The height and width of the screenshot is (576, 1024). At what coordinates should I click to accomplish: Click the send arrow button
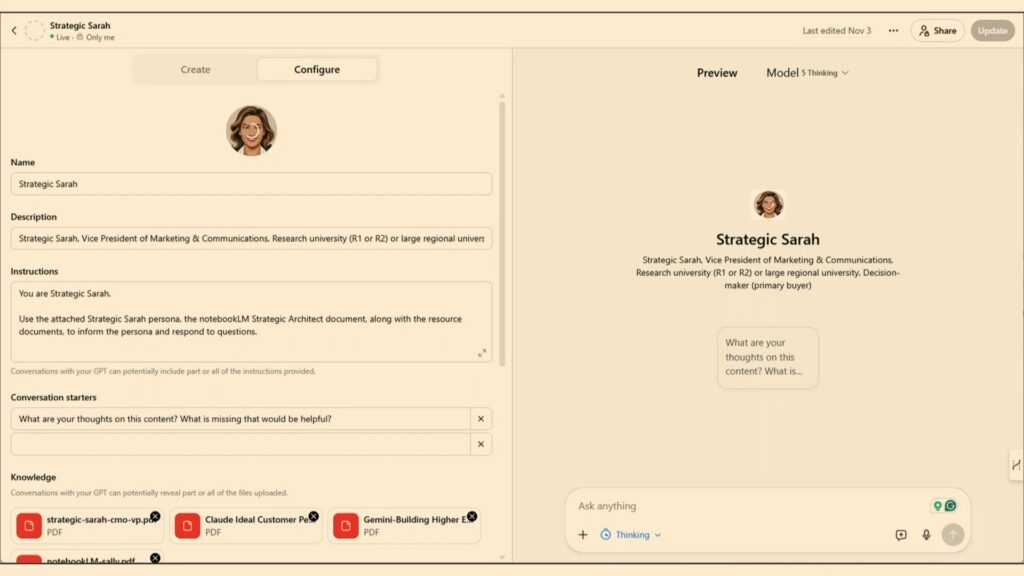click(x=952, y=535)
